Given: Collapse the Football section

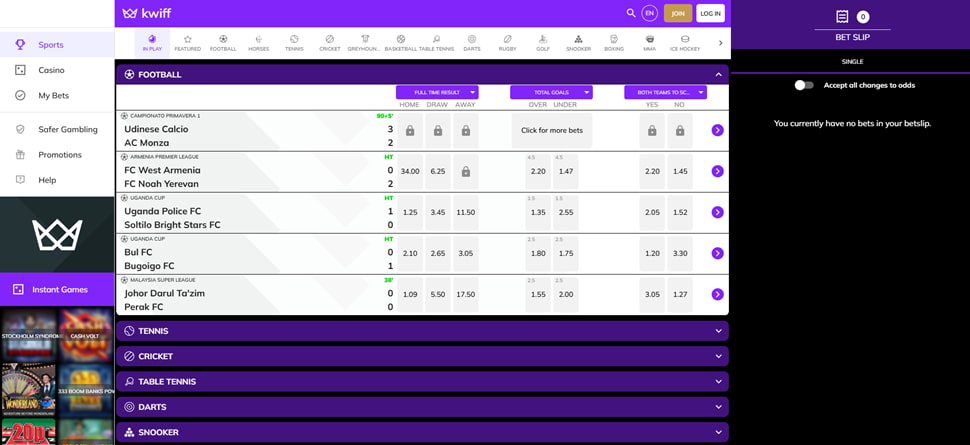Looking at the screenshot, I should [717, 74].
